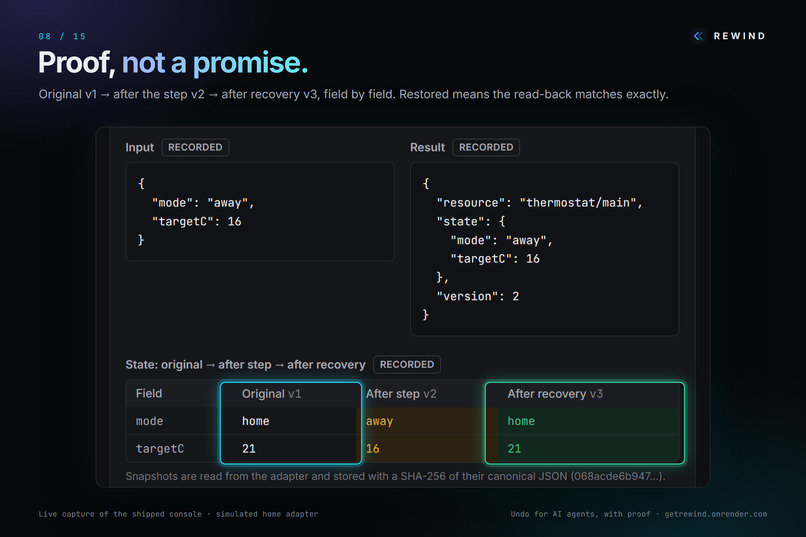Click the green 'home' recovery cell
The height and width of the screenshot is (537, 806).
click(584, 421)
